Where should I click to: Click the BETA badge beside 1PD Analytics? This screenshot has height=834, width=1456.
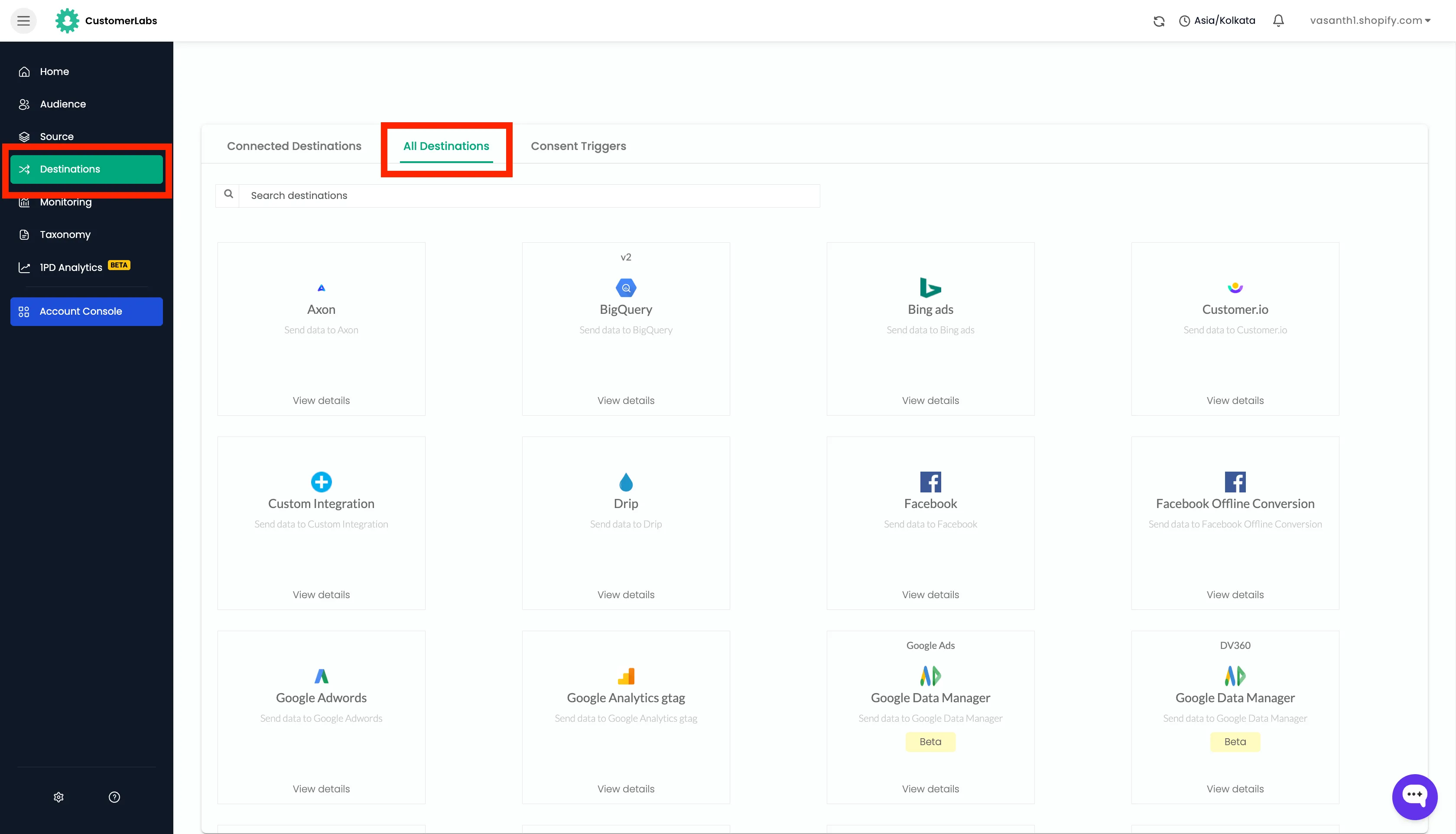(119, 265)
